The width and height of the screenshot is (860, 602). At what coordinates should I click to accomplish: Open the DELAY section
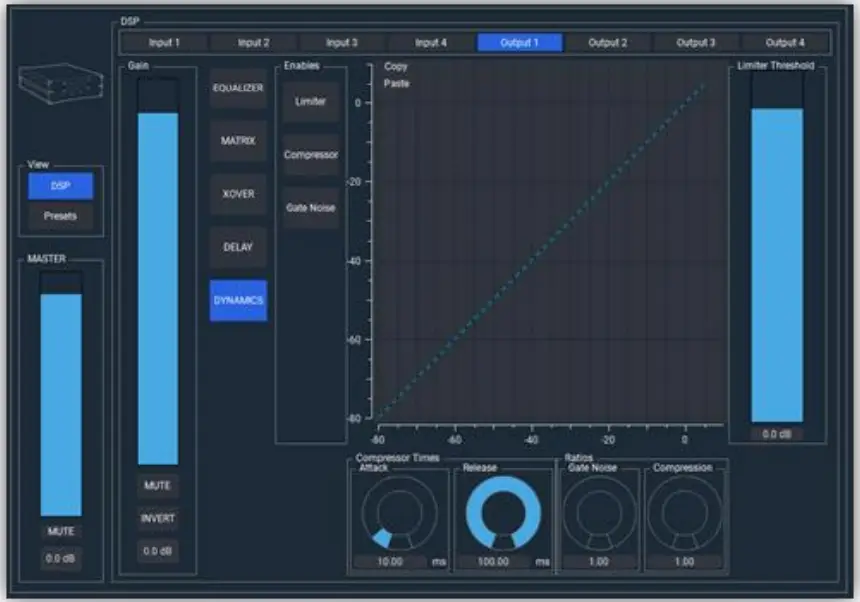(x=237, y=247)
